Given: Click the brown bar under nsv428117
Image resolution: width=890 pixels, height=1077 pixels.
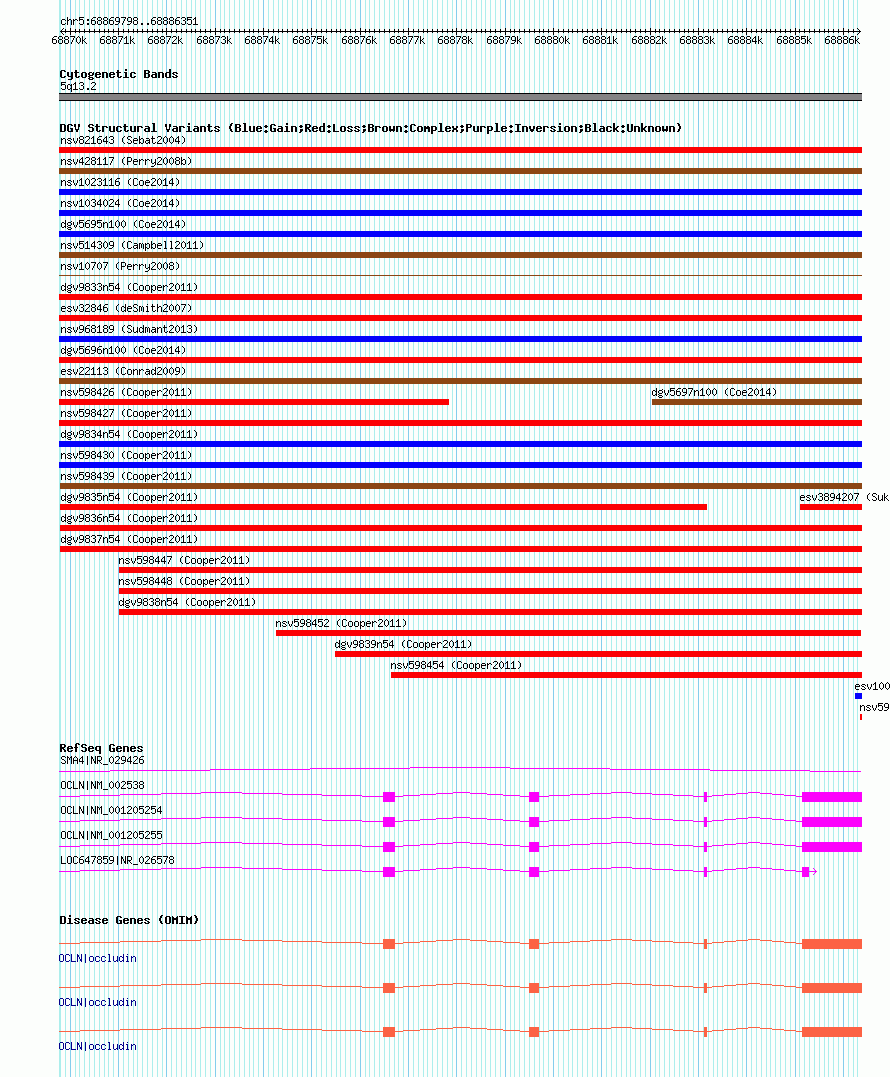Looking at the screenshot, I should [x=461, y=171].
